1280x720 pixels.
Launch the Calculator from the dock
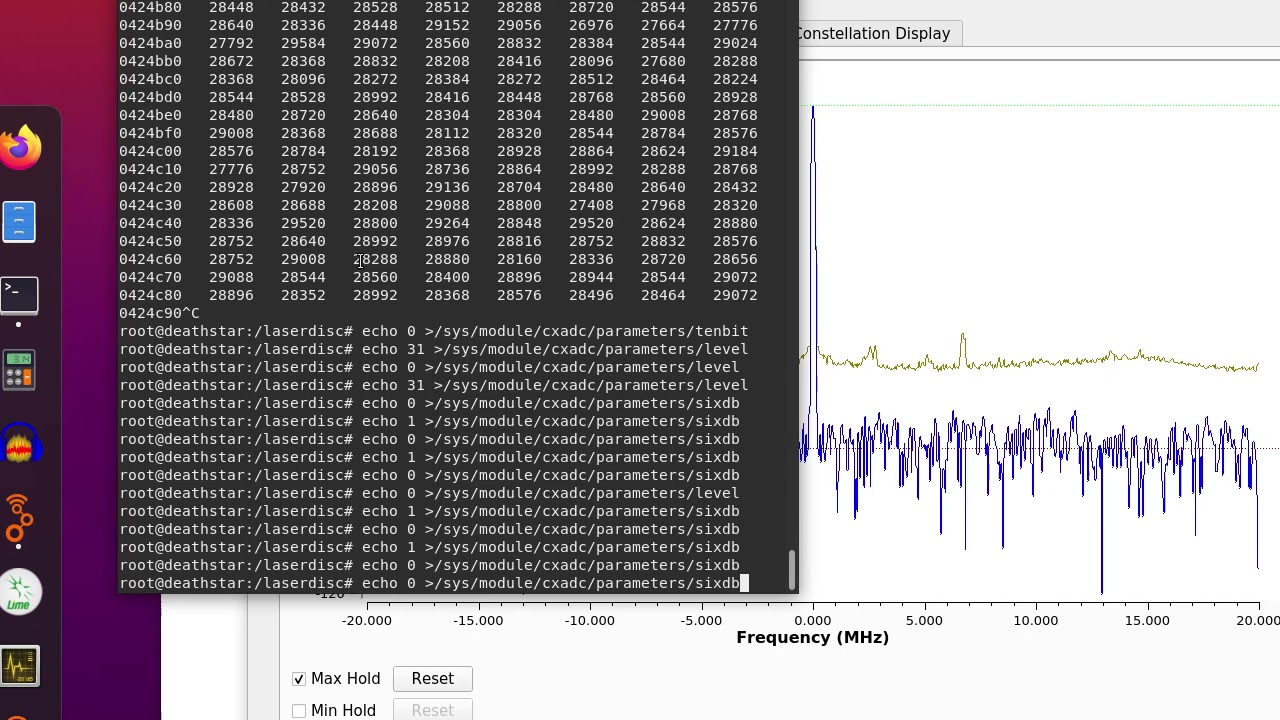coord(19,369)
